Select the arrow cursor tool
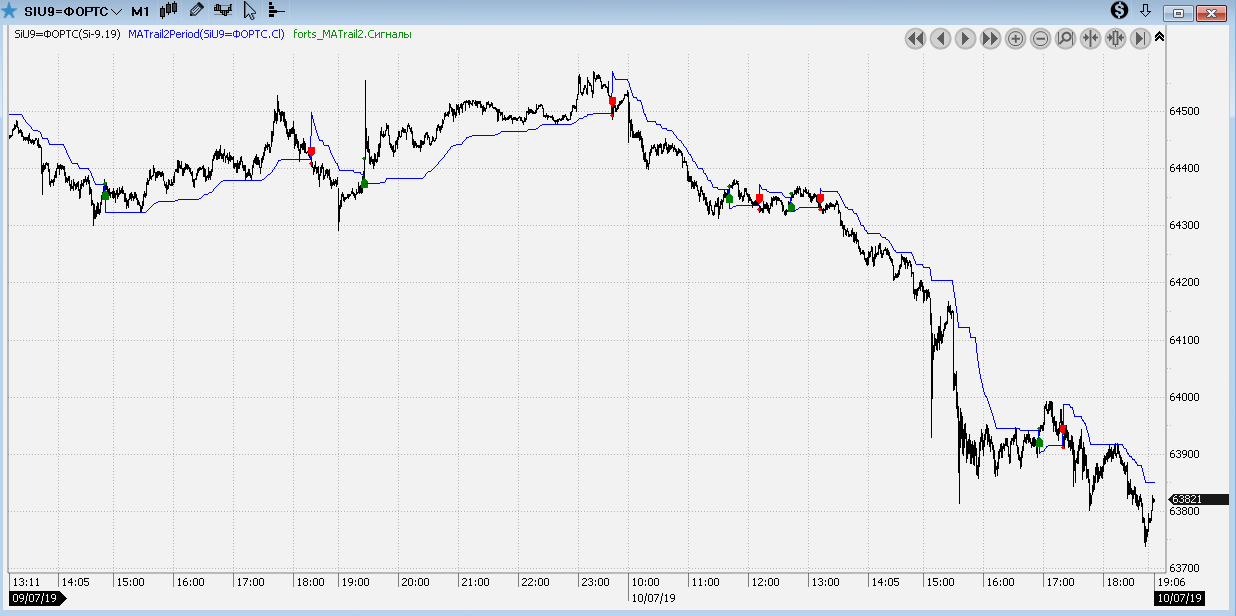 249,11
